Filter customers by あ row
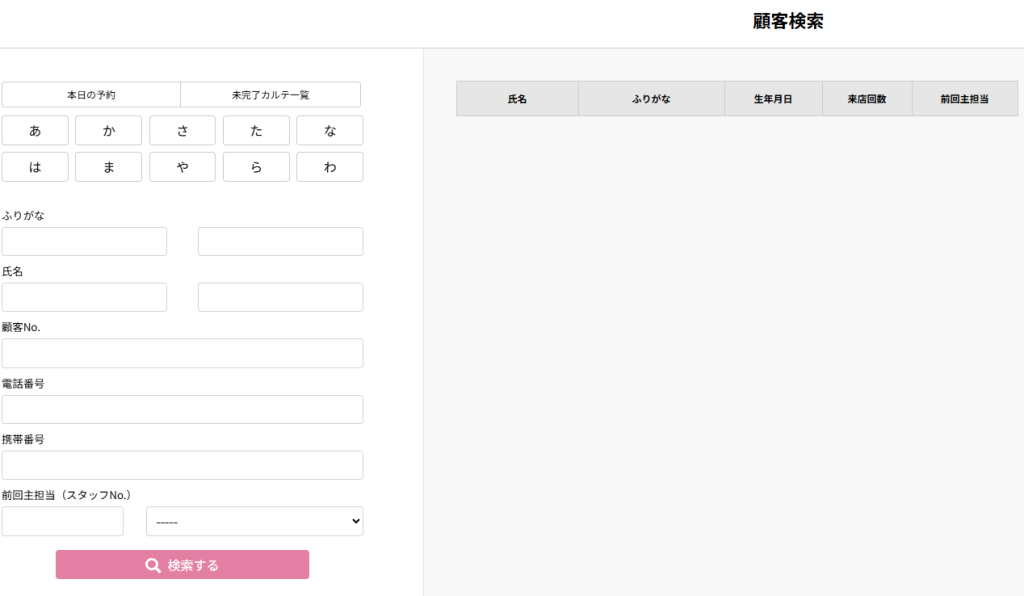The height and width of the screenshot is (596, 1024). (x=35, y=131)
